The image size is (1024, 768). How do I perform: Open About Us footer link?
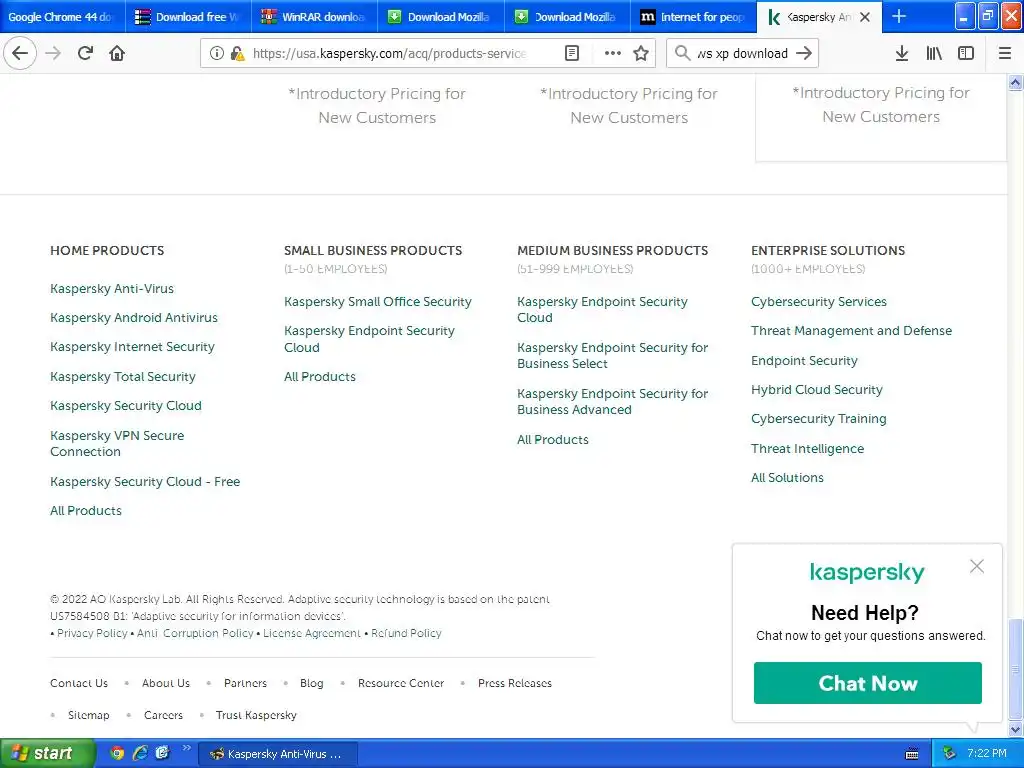(166, 683)
